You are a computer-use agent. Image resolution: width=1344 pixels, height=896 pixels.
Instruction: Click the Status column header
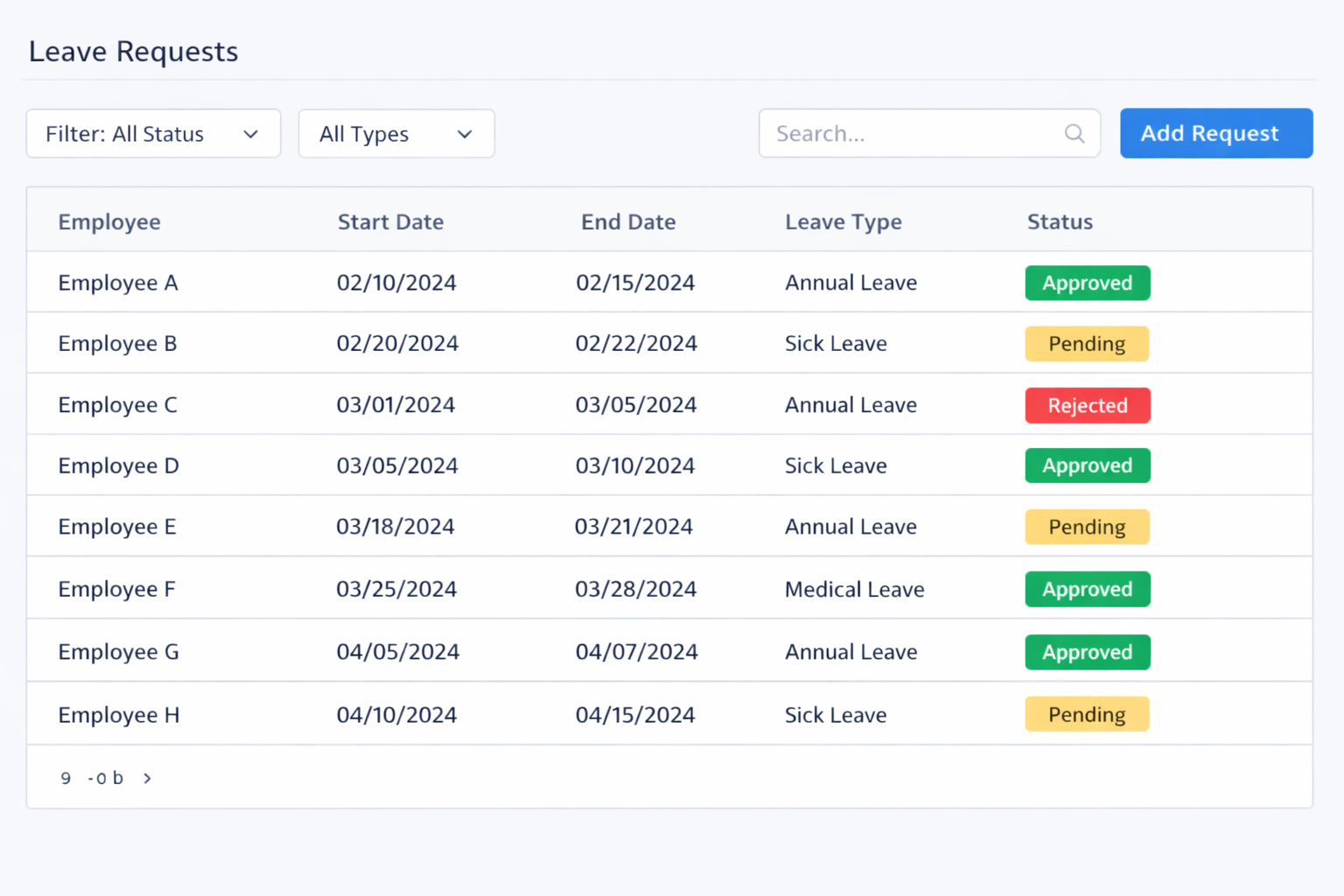click(1060, 222)
